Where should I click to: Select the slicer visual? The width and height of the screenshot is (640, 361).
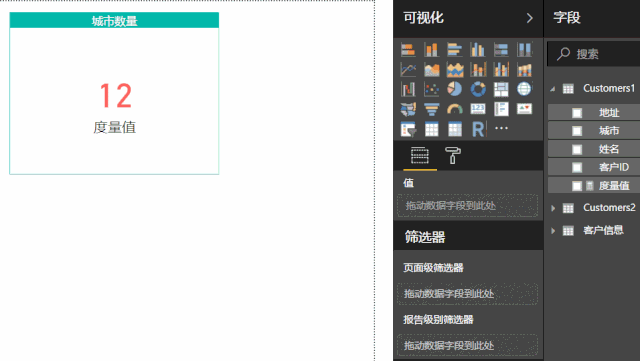point(408,129)
